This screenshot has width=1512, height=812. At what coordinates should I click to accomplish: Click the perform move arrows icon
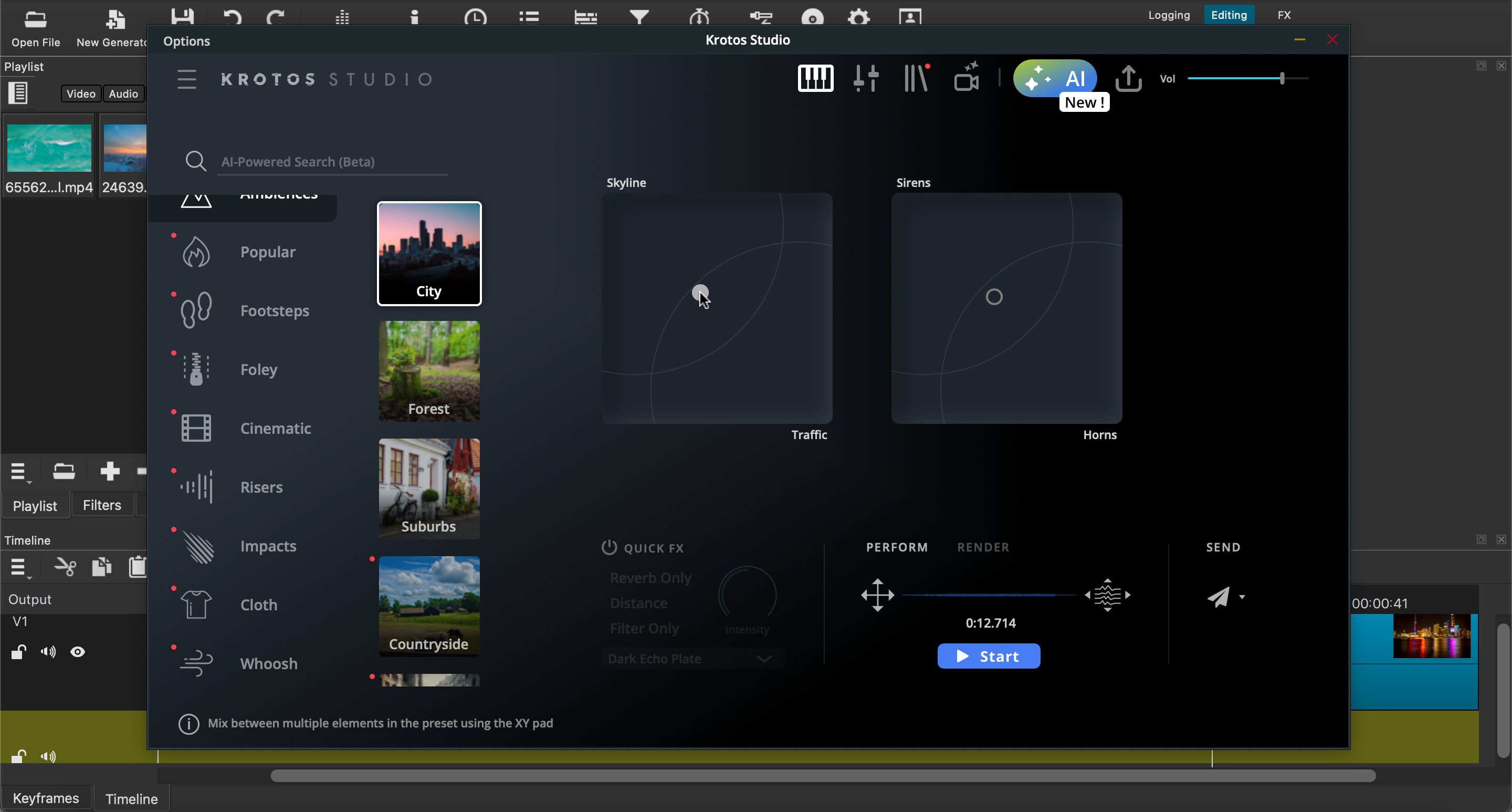(x=877, y=595)
